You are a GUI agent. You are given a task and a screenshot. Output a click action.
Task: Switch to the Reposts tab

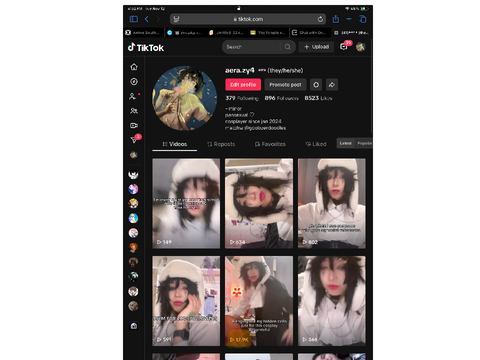point(221,144)
